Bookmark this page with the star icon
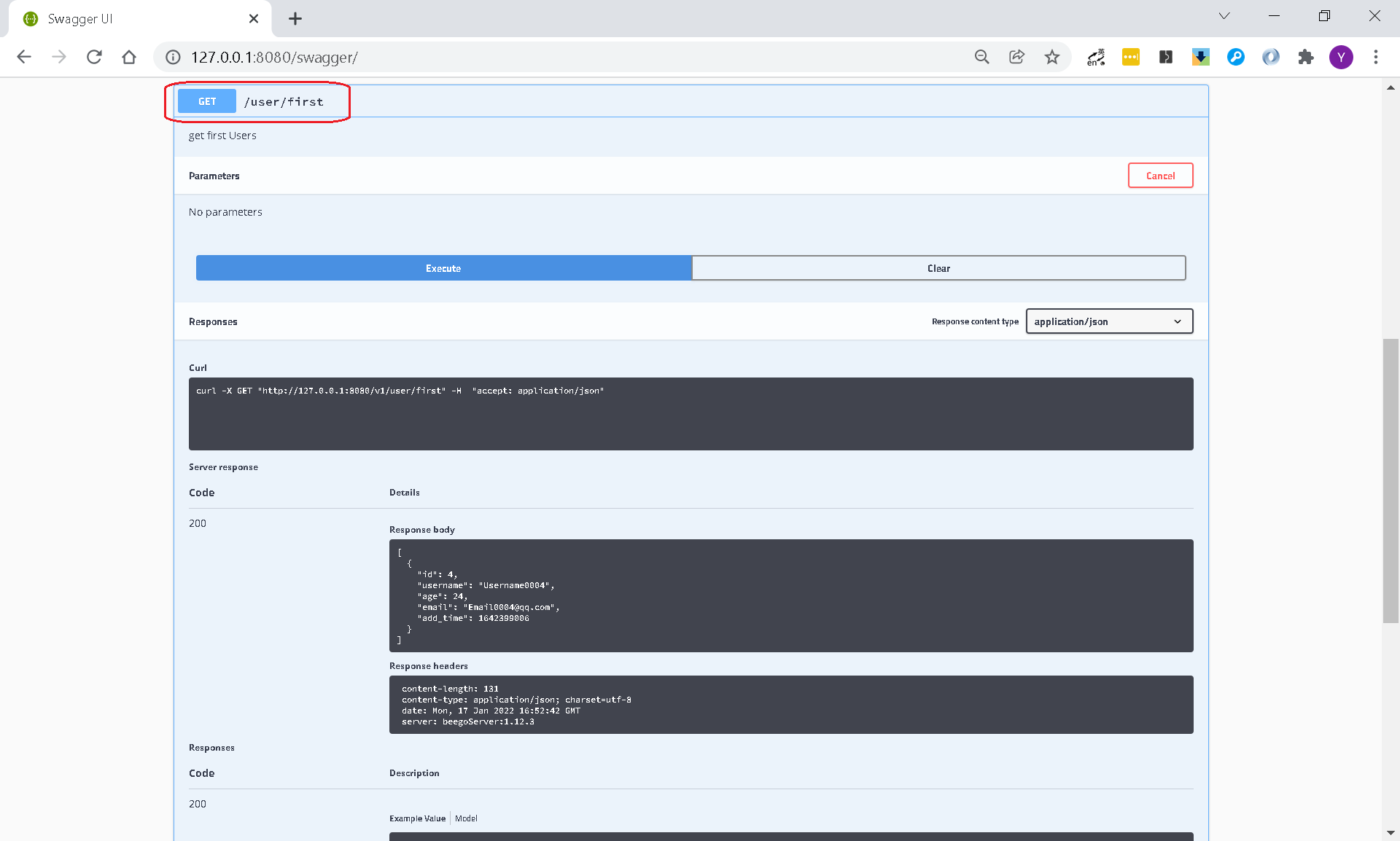Screen dimensions: 1400x841 point(1051,57)
